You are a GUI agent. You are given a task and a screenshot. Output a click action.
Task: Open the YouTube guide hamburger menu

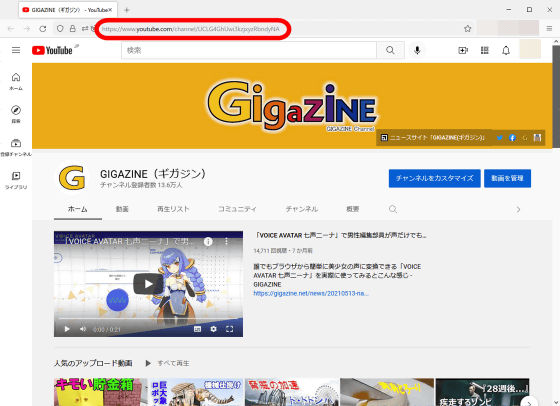(16, 50)
